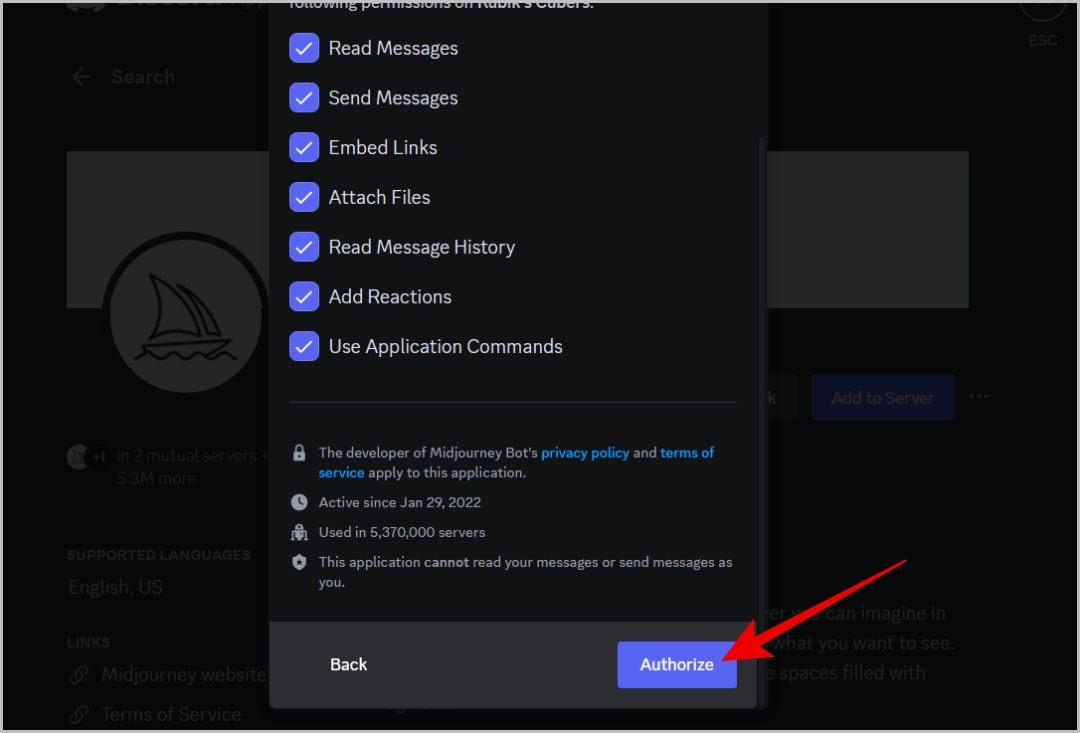The height and width of the screenshot is (733, 1080).
Task: Open the three-dot more options menu
Action: (x=979, y=397)
